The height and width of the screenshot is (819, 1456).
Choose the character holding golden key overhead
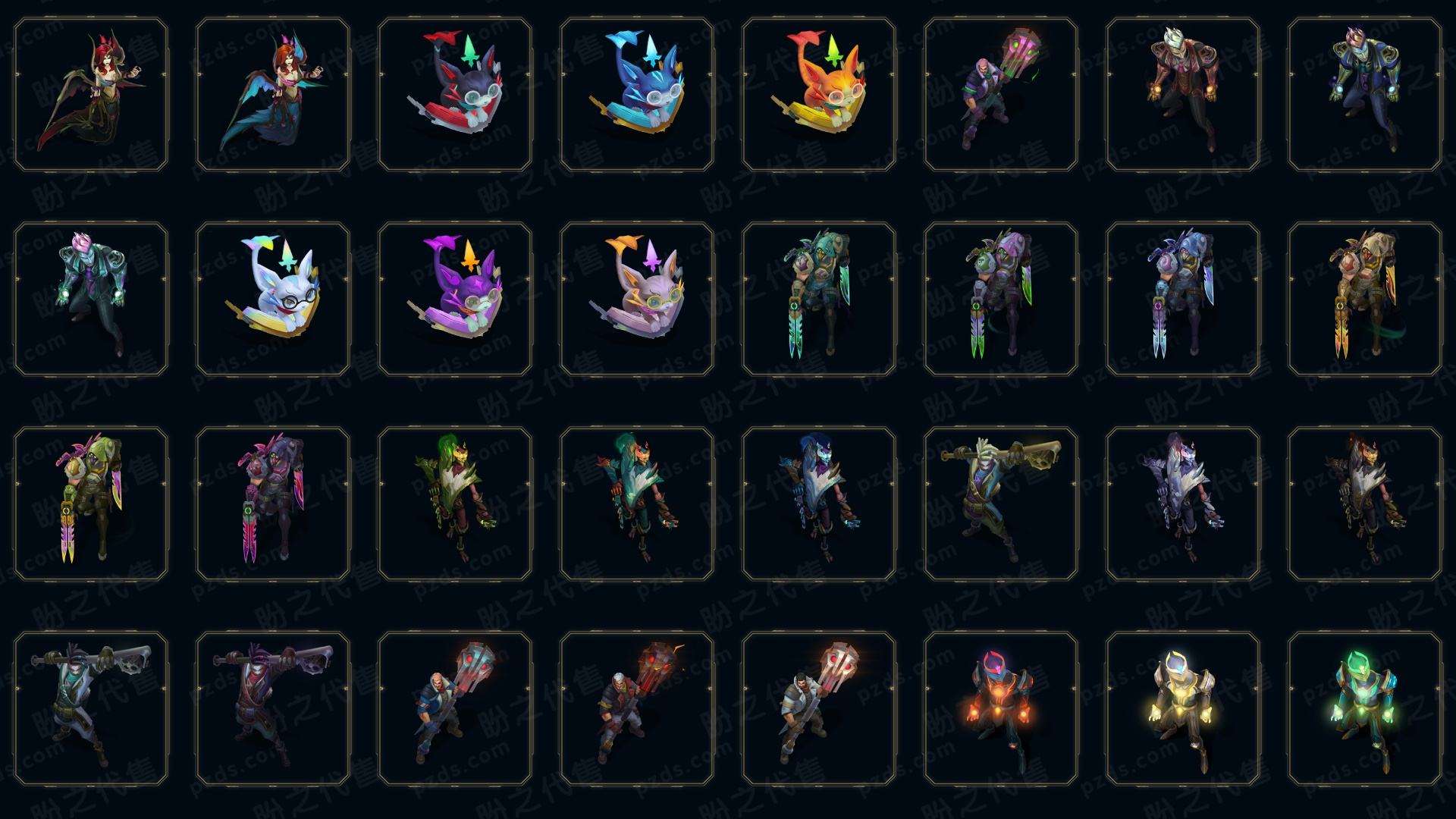point(1001,504)
